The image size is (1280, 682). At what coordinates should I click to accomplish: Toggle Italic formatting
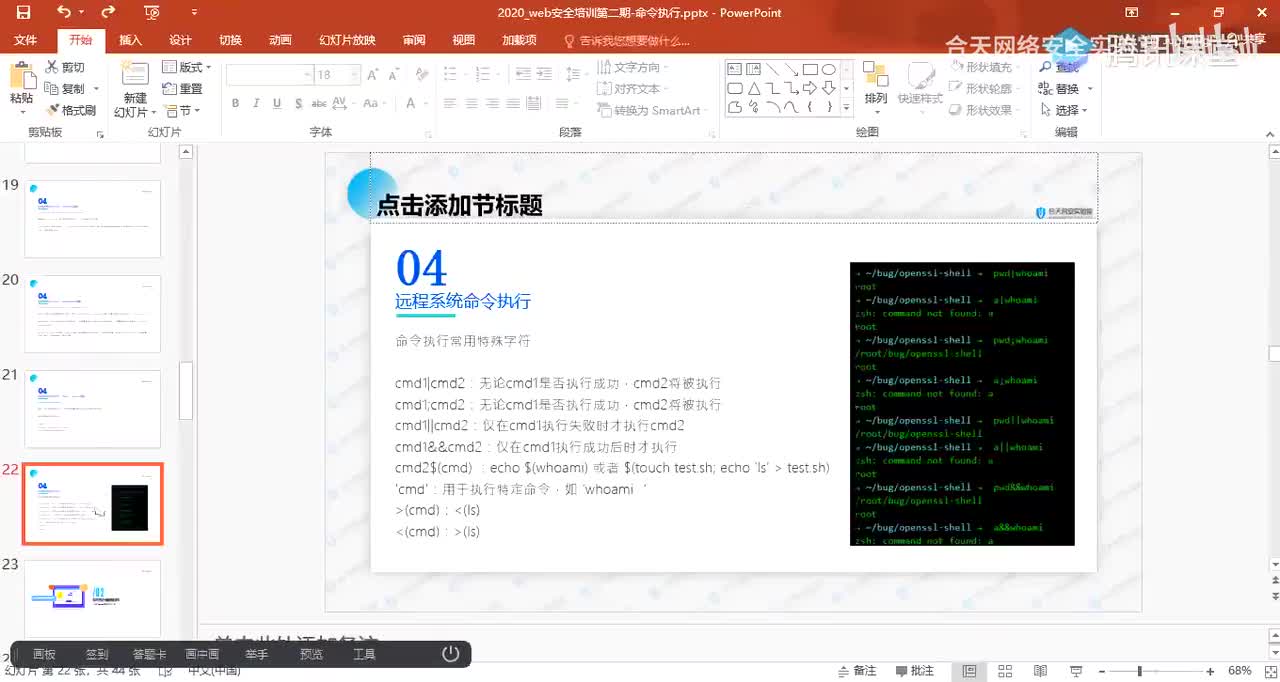click(256, 103)
